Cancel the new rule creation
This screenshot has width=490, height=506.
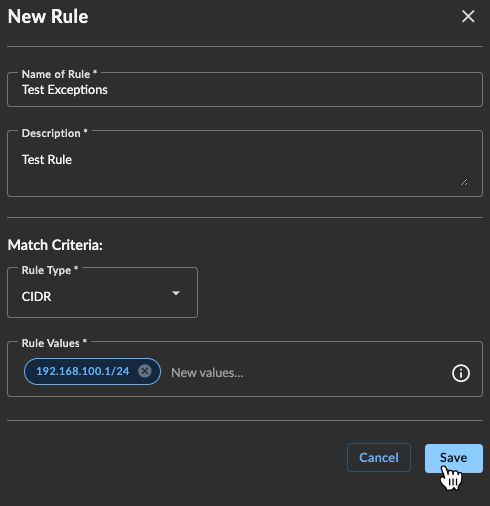pyautogui.click(x=379, y=457)
